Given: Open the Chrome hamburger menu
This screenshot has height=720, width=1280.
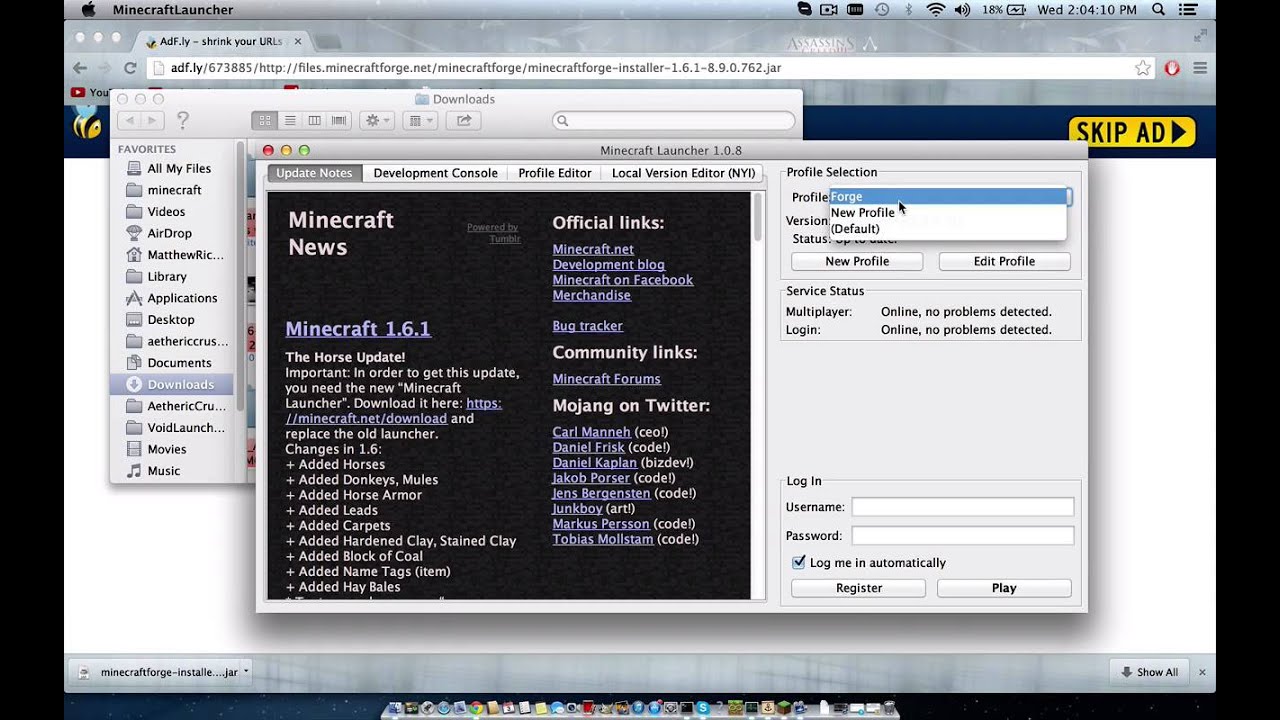Looking at the screenshot, I should [1200, 68].
